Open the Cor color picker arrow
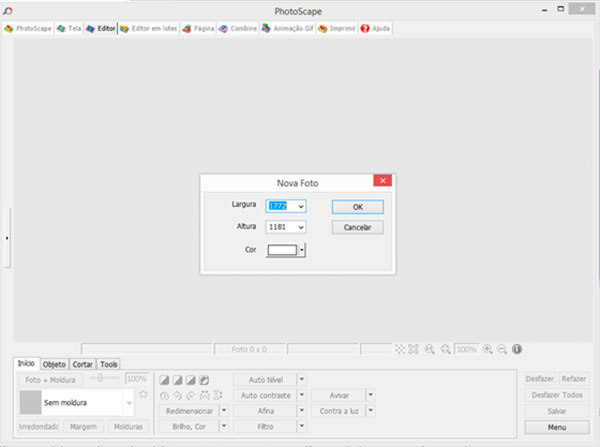Image resolution: width=600 pixels, height=447 pixels. pos(302,250)
